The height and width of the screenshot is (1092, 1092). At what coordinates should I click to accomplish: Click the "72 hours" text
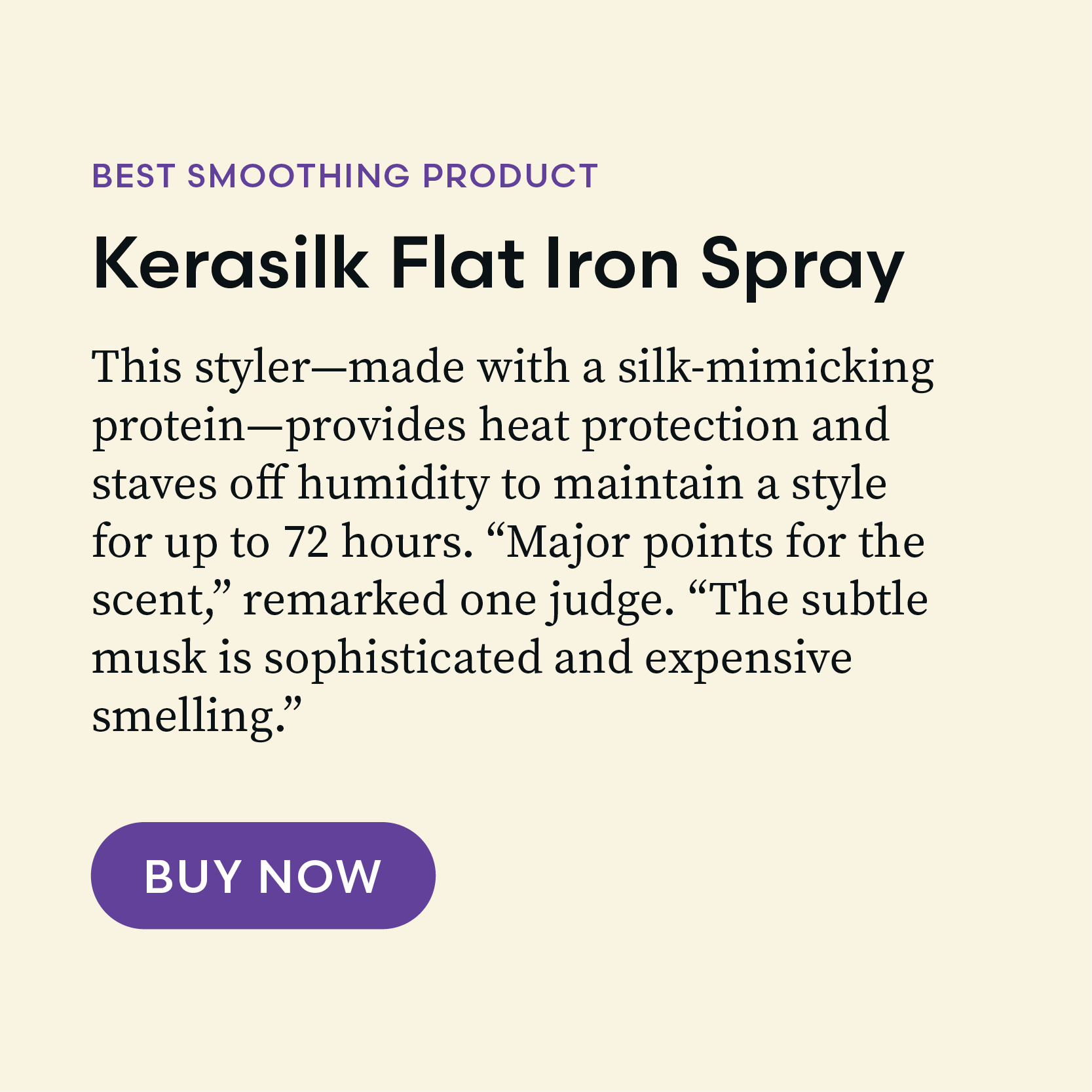pos(378,542)
